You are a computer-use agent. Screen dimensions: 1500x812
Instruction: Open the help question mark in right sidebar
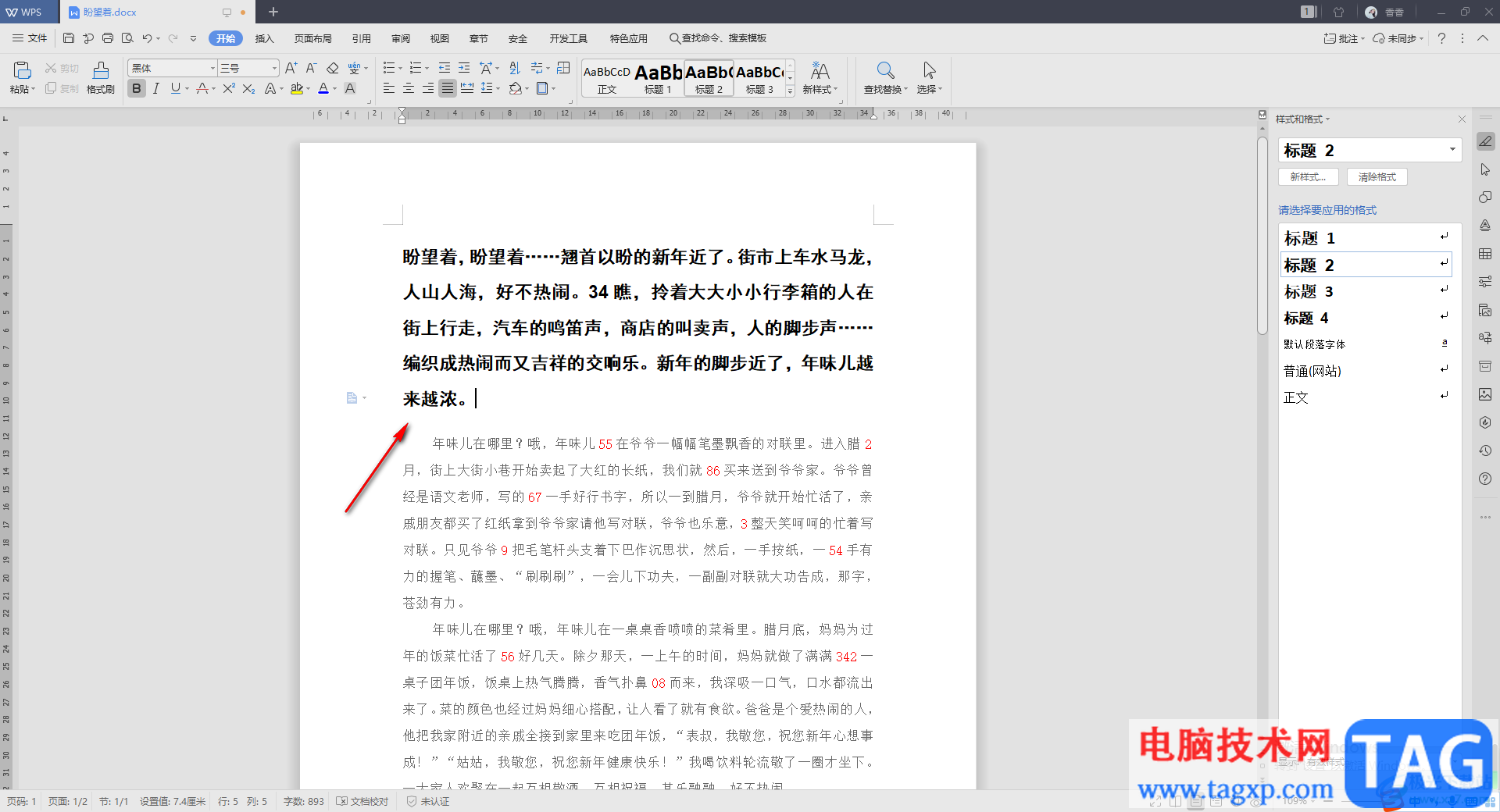click(x=1485, y=479)
